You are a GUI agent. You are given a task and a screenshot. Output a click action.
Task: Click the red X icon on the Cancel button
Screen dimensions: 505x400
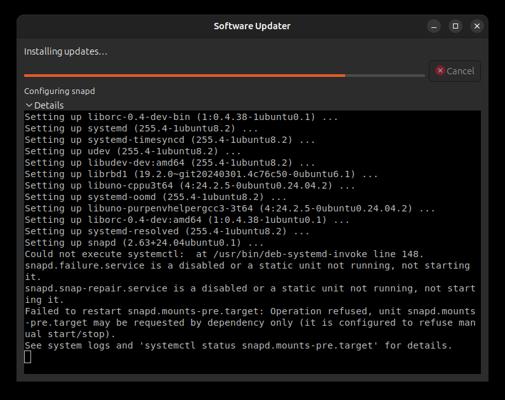[x=440, y=71]
